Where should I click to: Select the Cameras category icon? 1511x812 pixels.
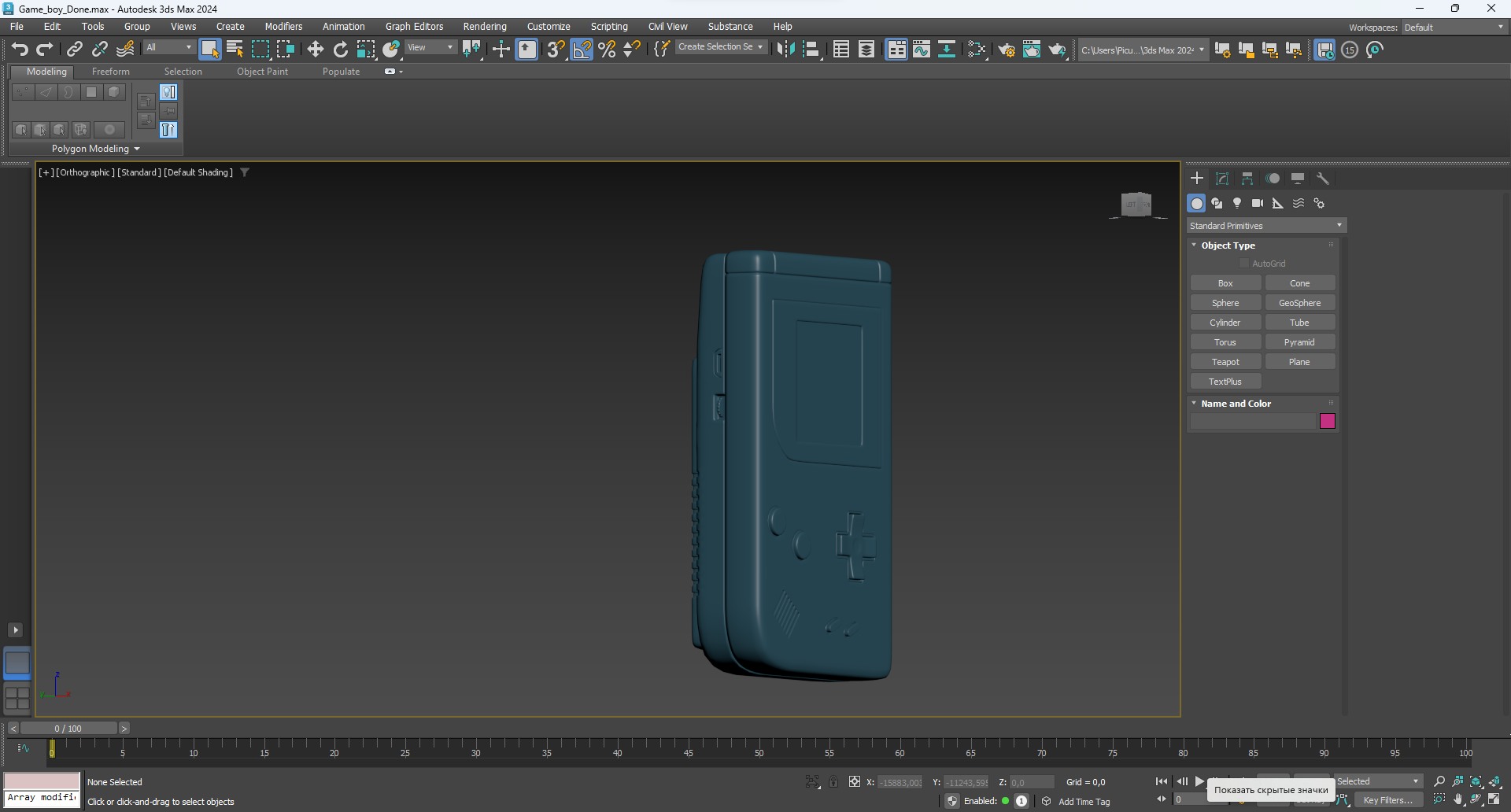pyautogui.click(x=1258, y=203)
